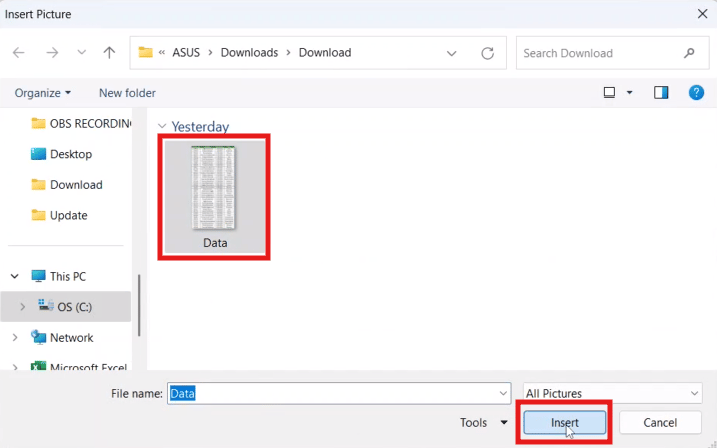Image resolution: width=717 pixels, height=448 pixels.
Task: Open the All Pictures file type dropdown
Action: coord(612,393)
